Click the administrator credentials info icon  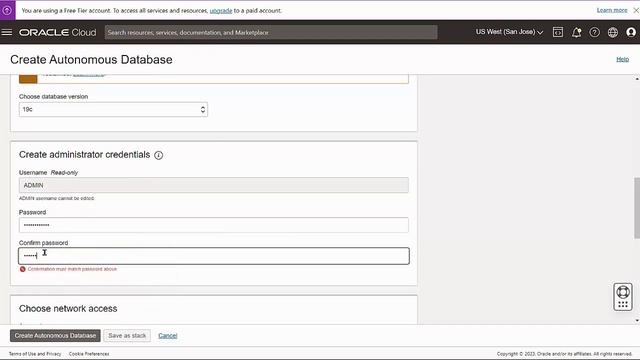pyautogui.click(x=158, y=155)
